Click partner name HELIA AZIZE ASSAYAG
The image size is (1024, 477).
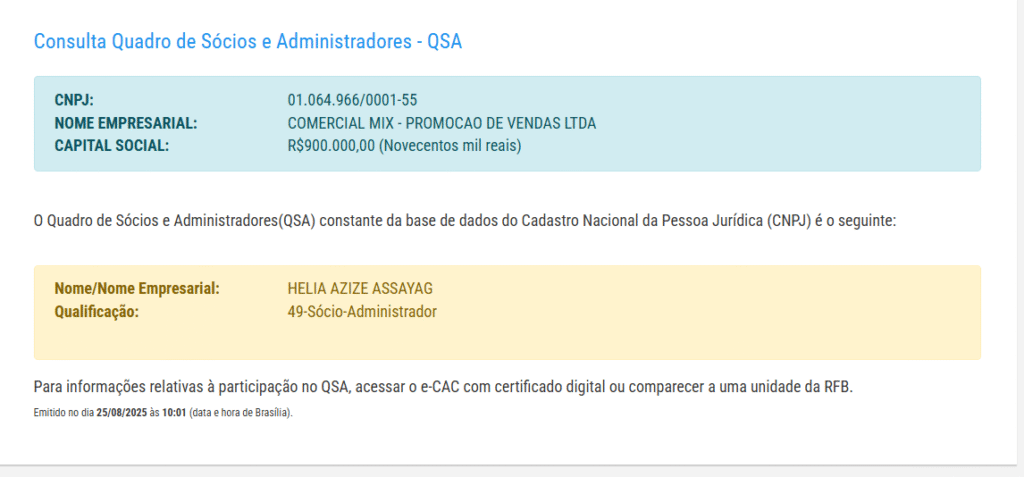[x=360, y=289]
